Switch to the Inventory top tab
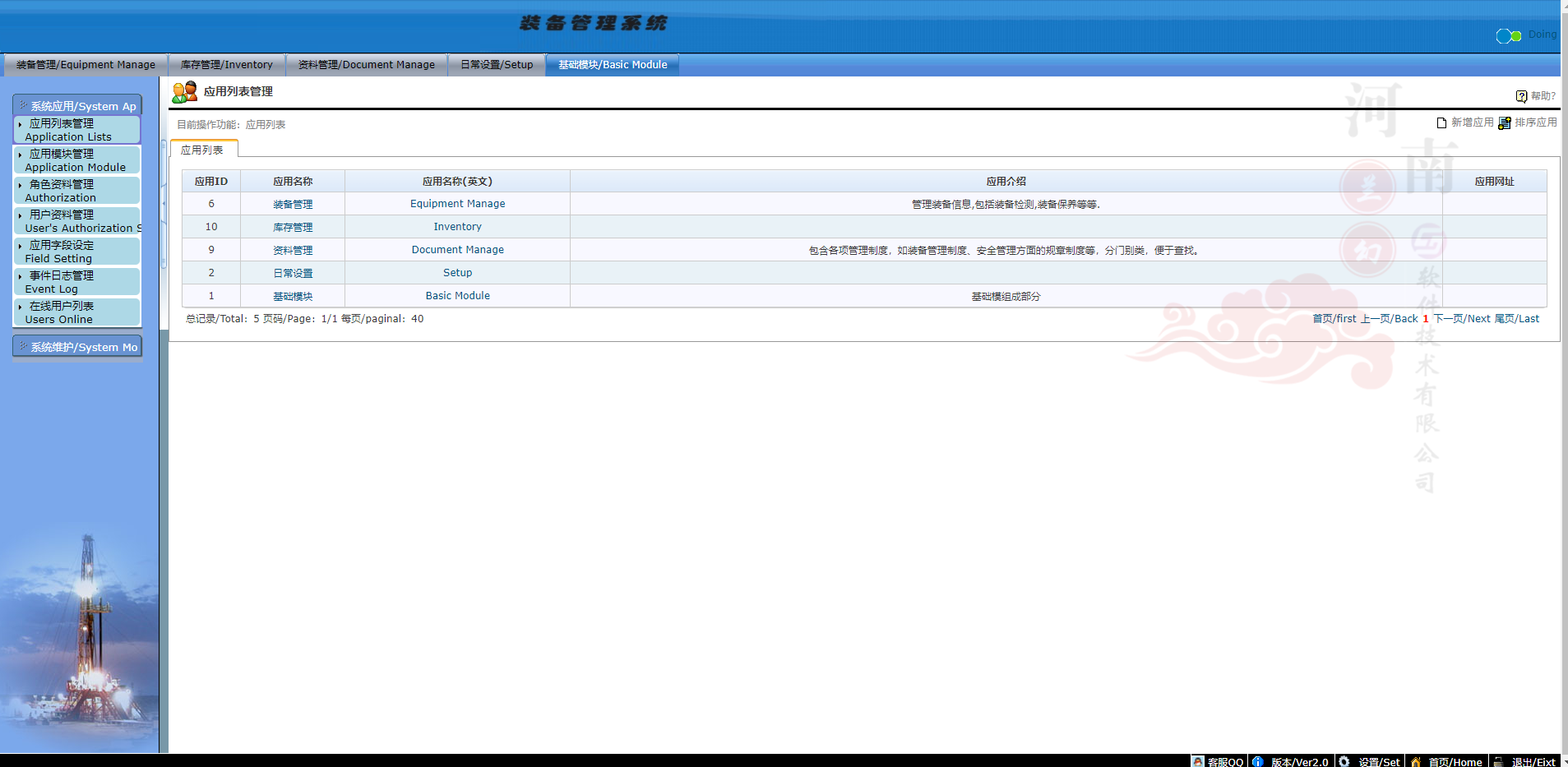 pyautogui.click(x=226, y=65)
